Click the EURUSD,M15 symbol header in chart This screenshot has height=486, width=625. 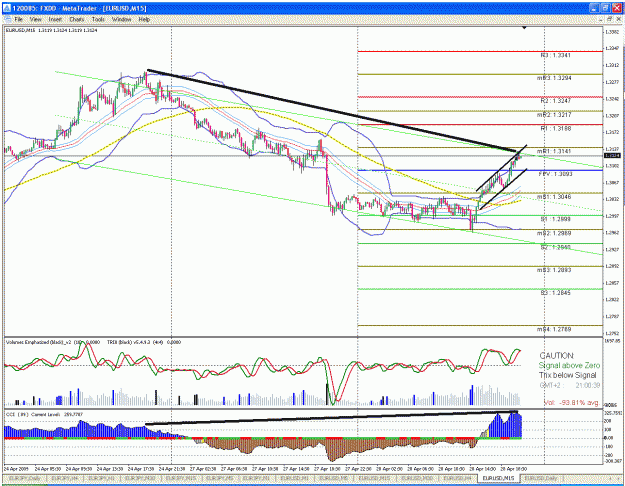(51, 30)
